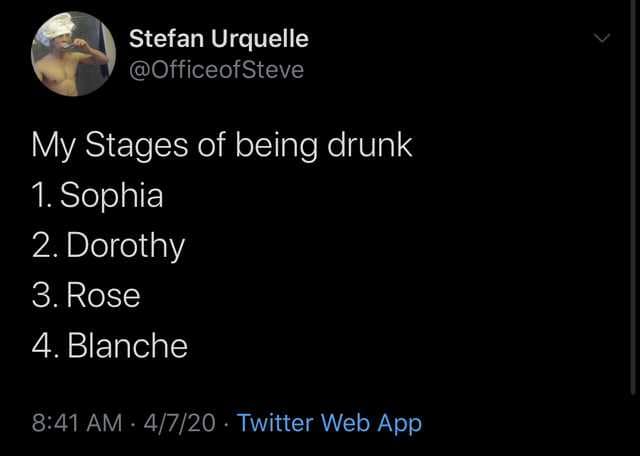Click the list number "1." before Sophia
The image size is (640, 456).
click(41, 195)
